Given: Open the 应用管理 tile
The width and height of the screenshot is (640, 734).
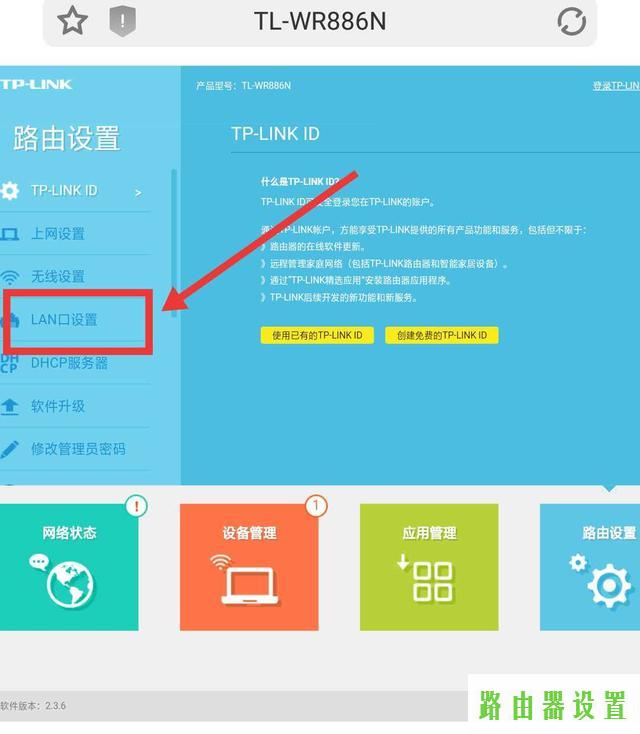Looking at the screenshot, I should (x=429, y=567).
